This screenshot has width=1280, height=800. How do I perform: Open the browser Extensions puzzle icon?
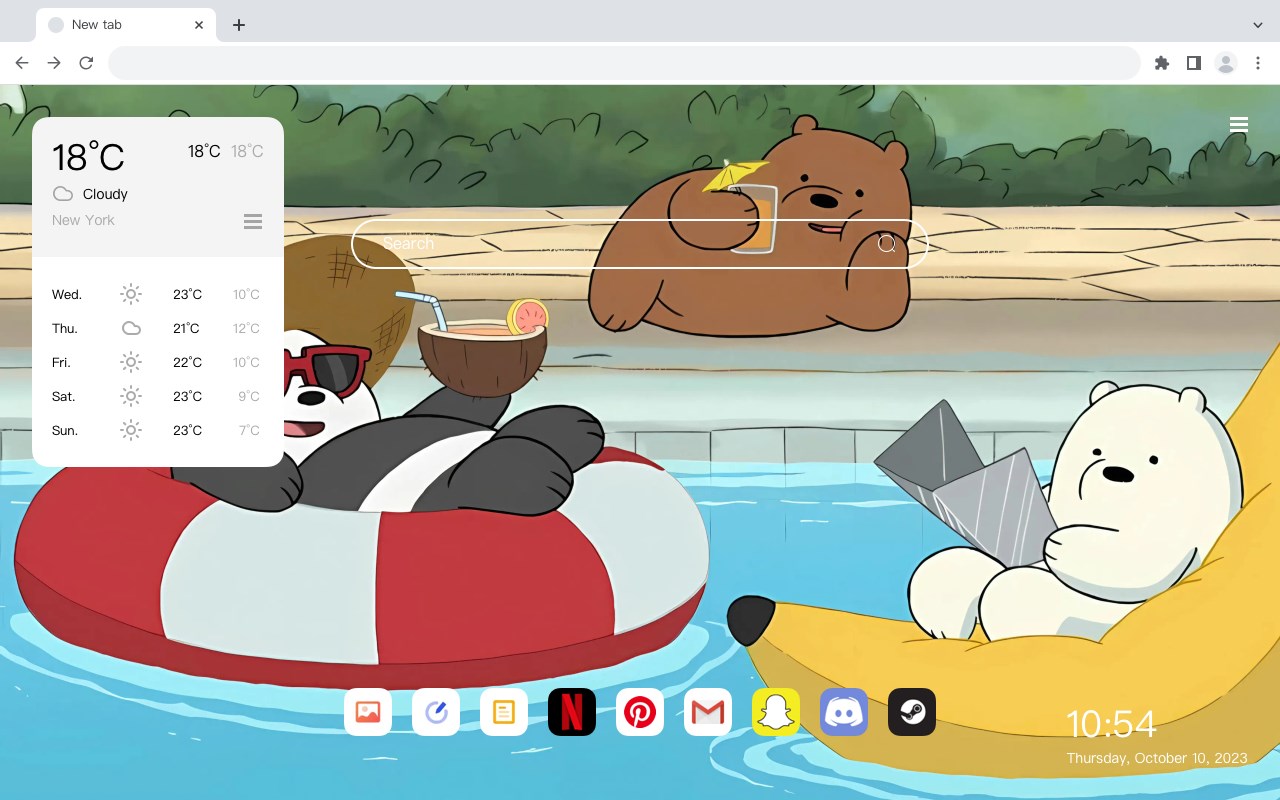coord(1161,63)
